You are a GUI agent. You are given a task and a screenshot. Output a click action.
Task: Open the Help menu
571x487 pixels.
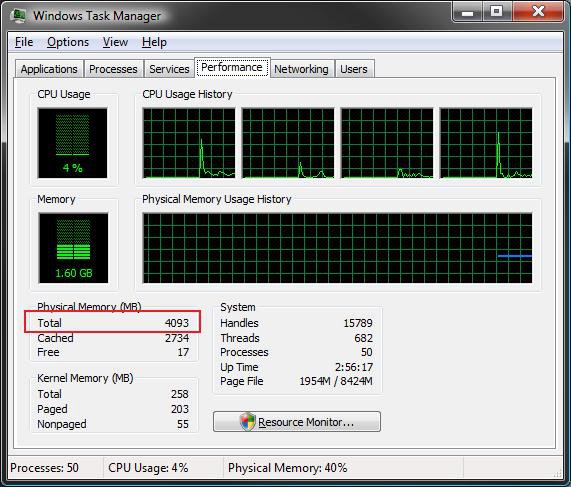(x=154, y=42)
